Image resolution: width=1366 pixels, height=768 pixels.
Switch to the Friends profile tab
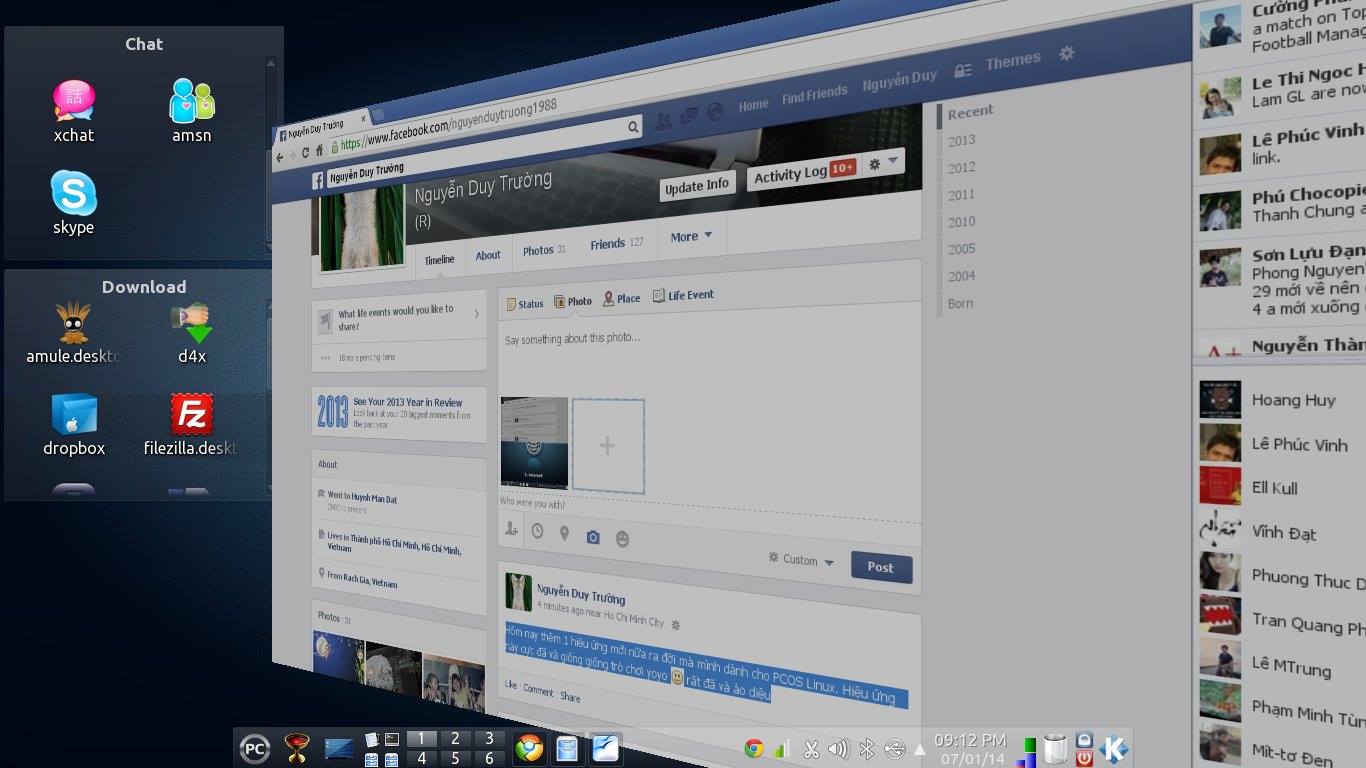(x=616, y=243)
